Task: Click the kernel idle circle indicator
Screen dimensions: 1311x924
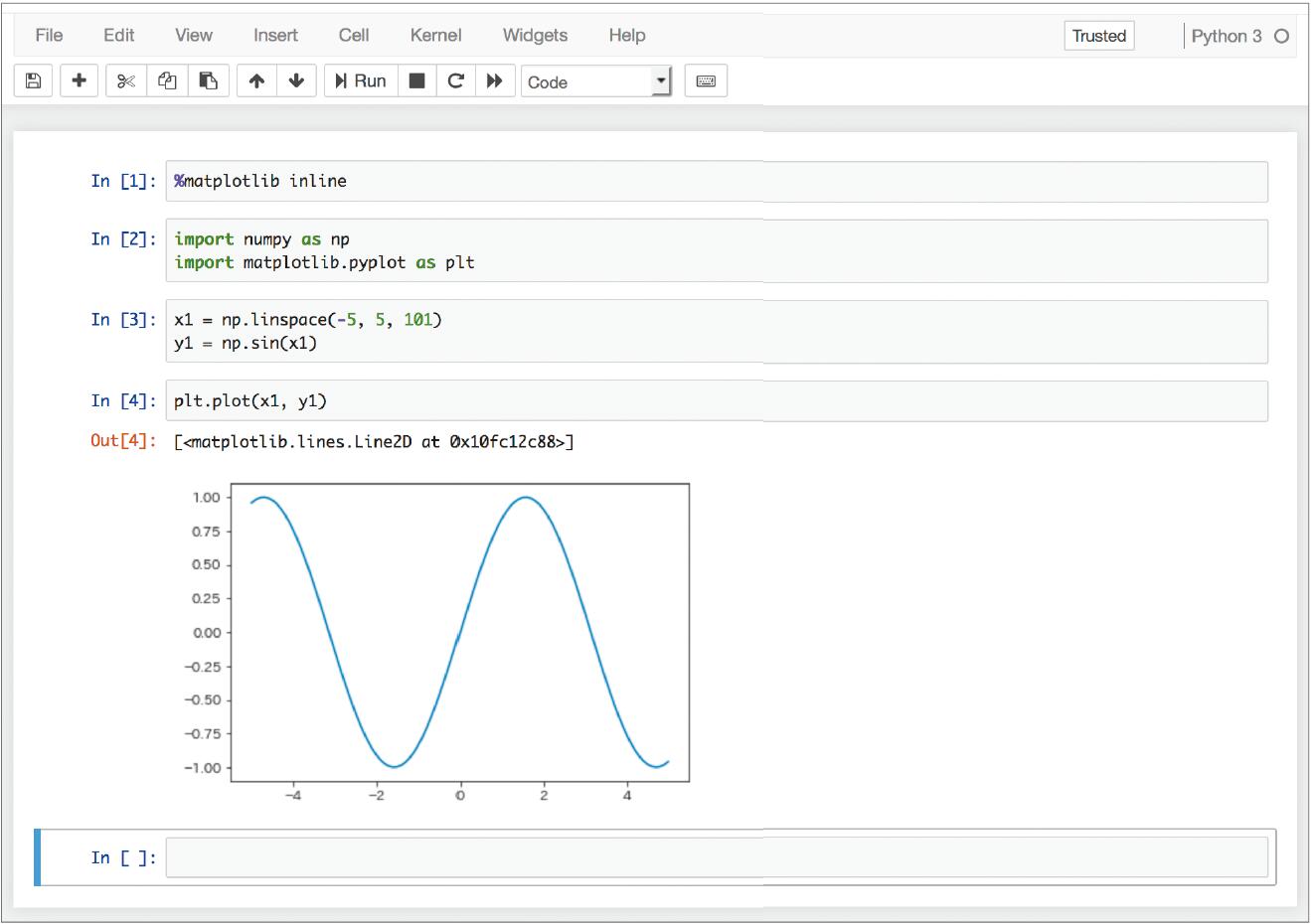Action: click(x=1281, y=37)
